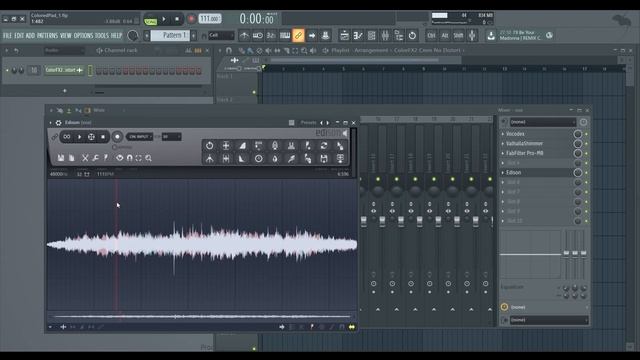The image size is (640, 360).
Task: Open the PATTERNS menu
Action: (x=47, y=36)
